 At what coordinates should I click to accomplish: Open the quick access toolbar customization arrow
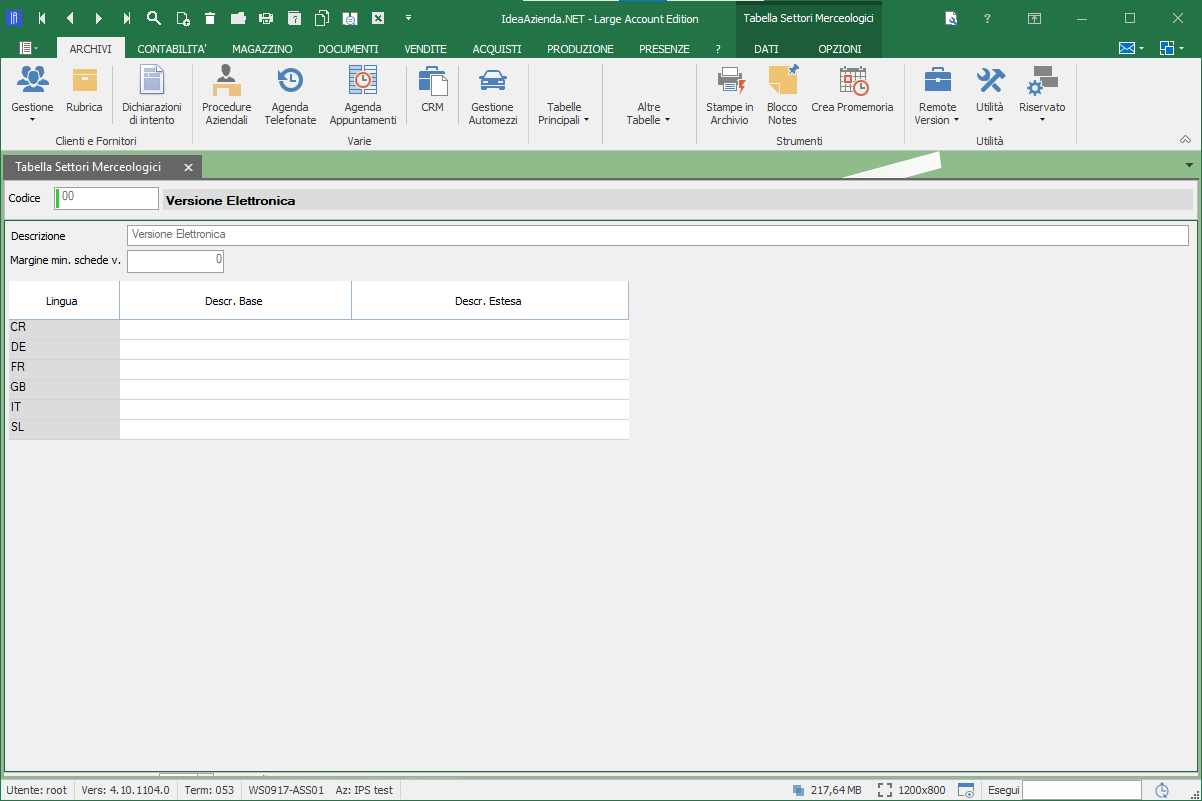pos(408,18)
